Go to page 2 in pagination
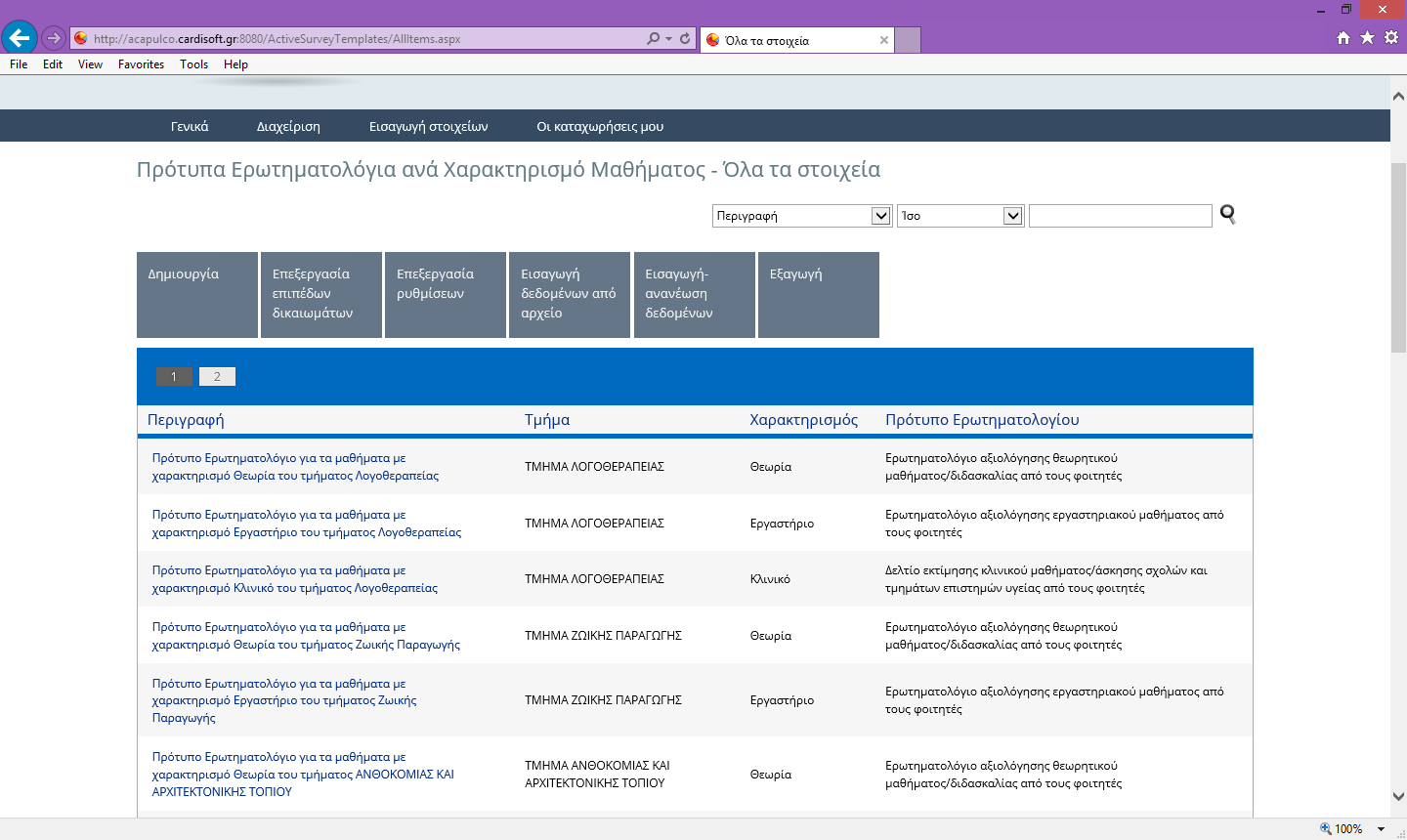 (x=217, y=377)
